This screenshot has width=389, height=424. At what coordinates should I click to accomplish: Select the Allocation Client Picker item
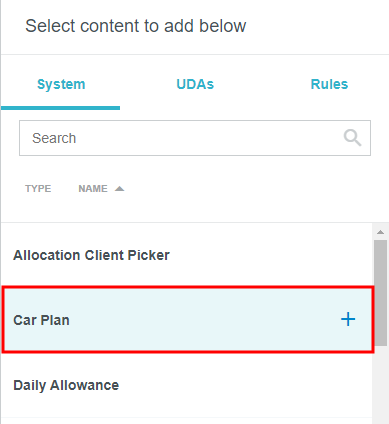click(x=187, y=255)
